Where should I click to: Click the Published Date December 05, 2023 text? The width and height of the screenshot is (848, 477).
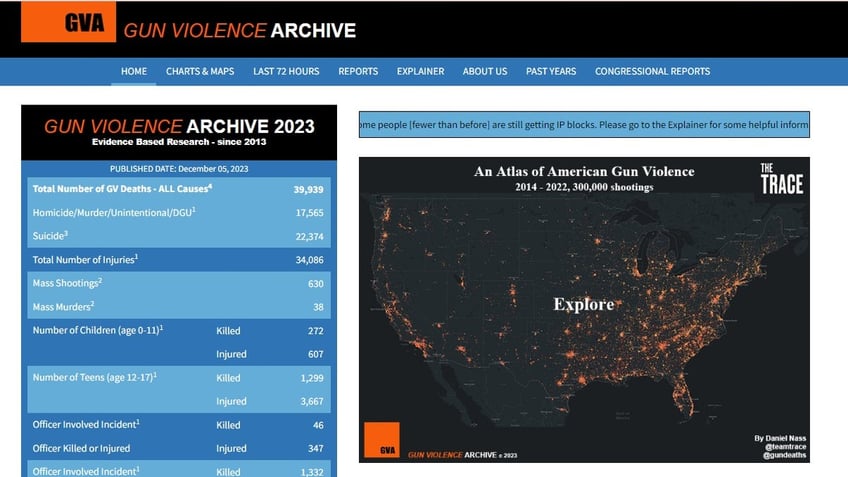(x=179, y=169)
